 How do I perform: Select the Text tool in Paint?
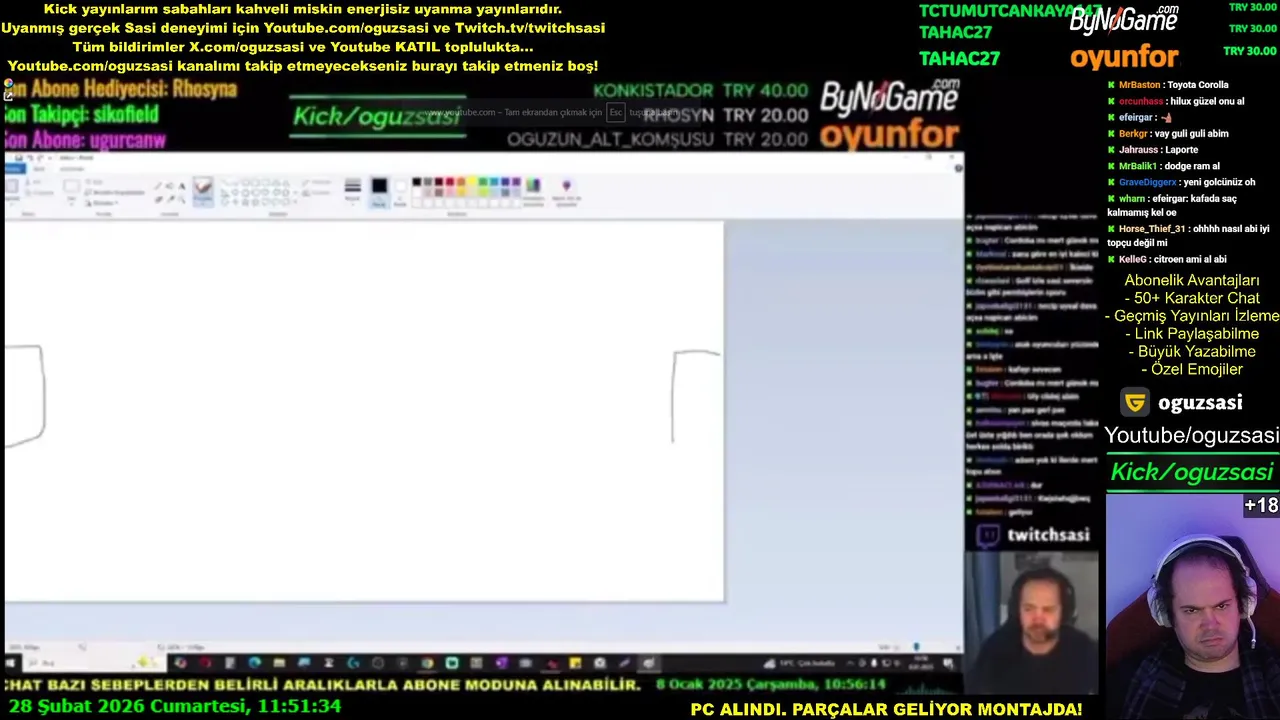182,186
